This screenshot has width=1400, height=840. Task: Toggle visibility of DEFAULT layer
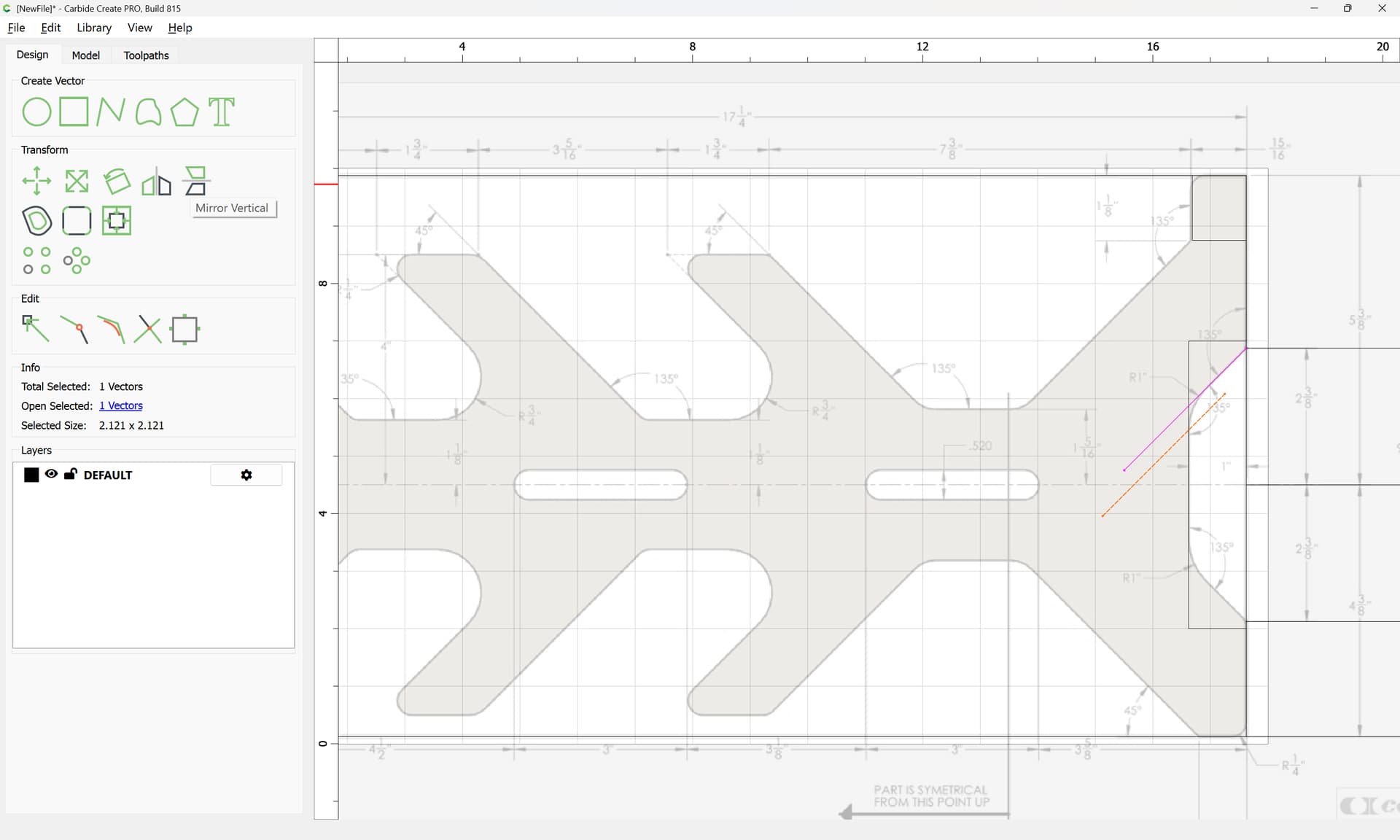pyautogui.click(x=51, y=474)
